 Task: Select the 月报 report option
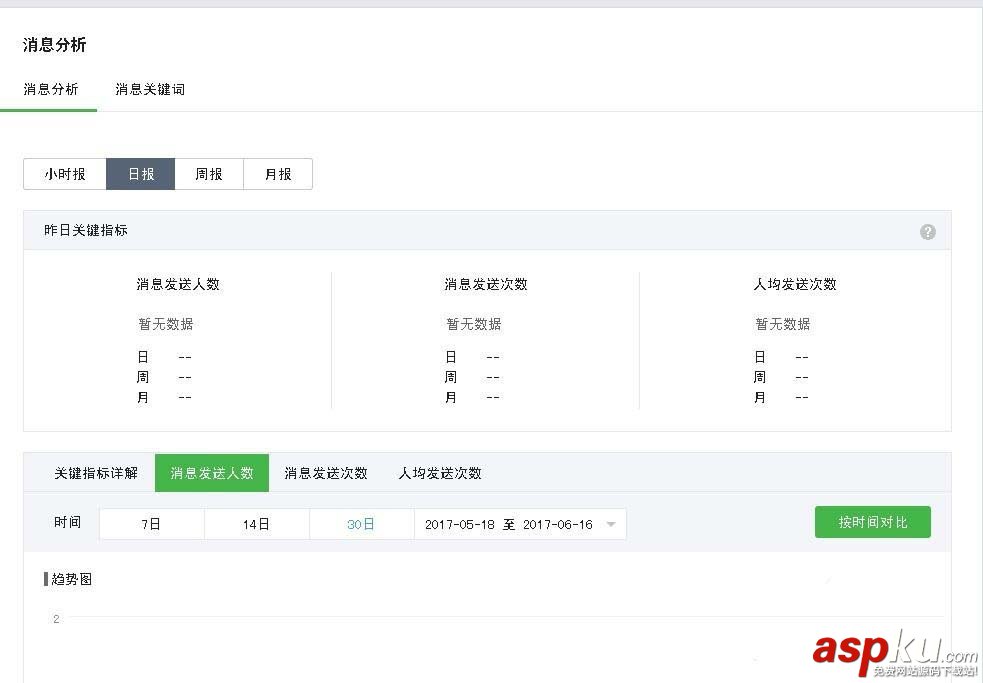point(277,173)
